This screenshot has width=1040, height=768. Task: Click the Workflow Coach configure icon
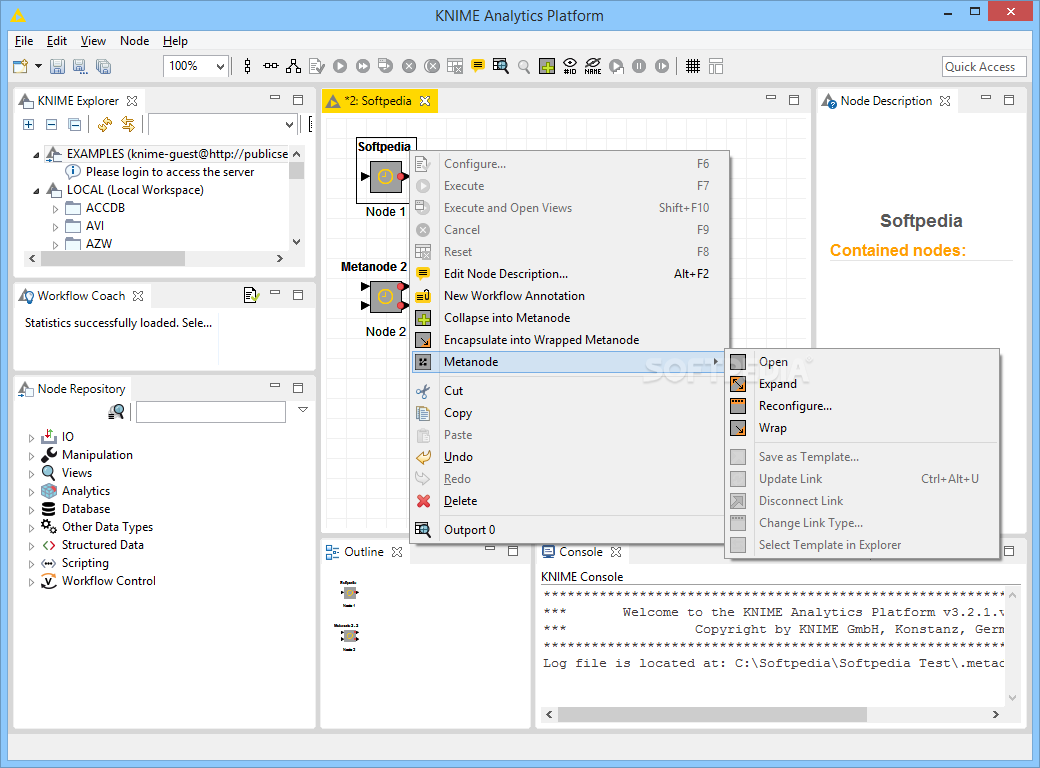pos(251,294)
